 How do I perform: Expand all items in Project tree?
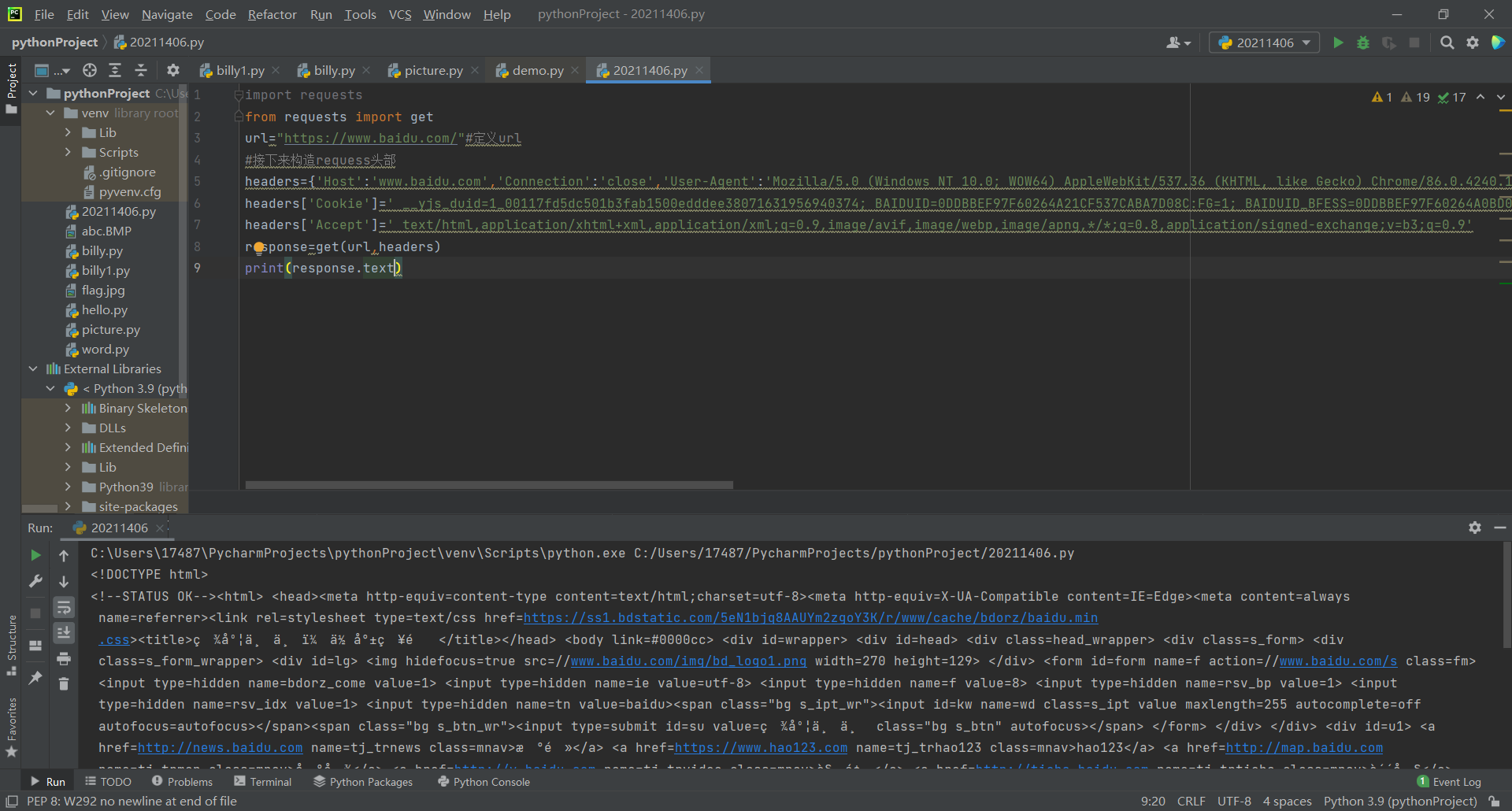(115, 70)
